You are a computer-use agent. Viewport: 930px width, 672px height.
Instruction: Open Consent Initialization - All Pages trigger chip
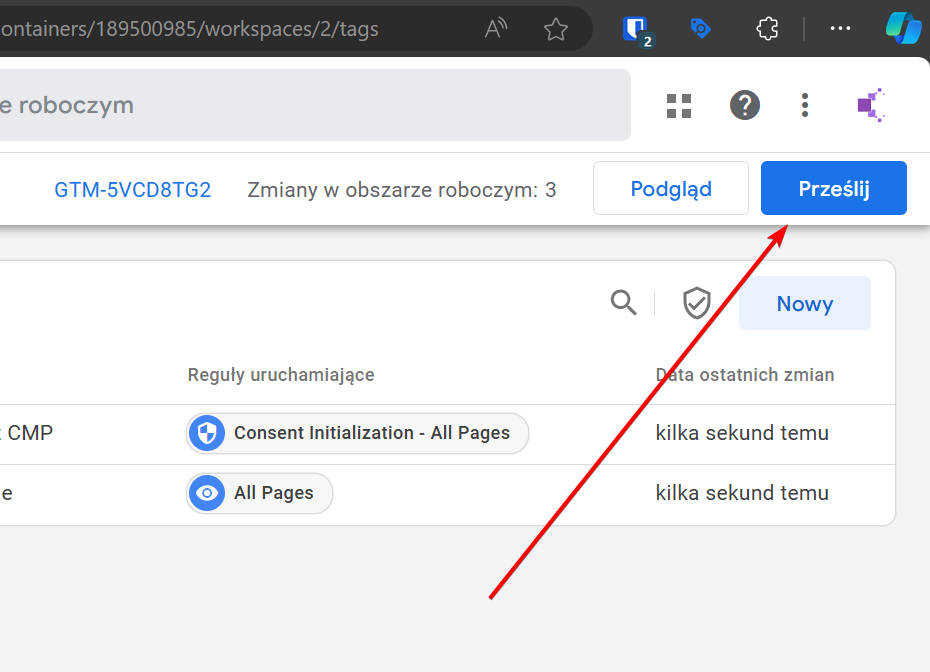[x=358, y=433]
